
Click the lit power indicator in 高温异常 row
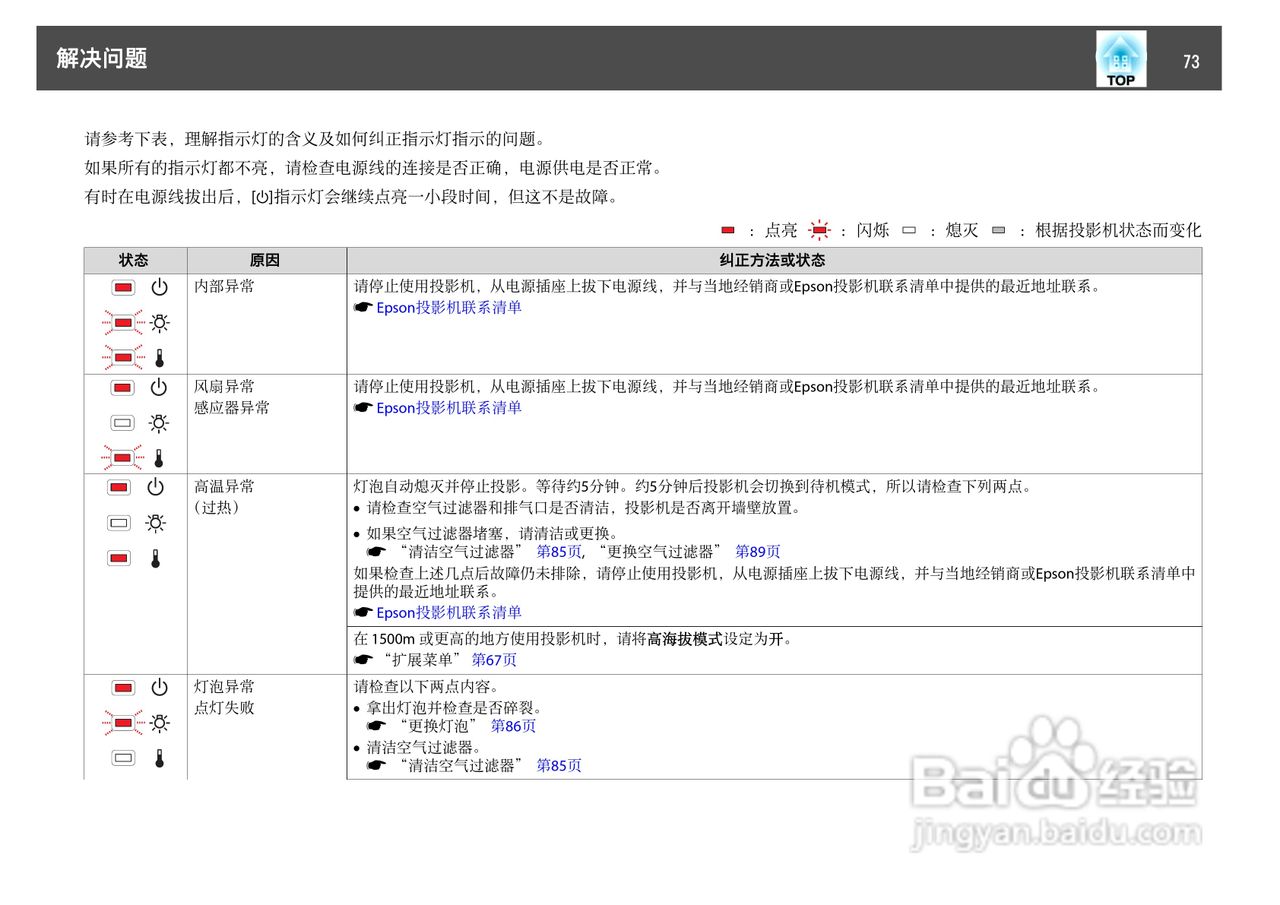pyautogui.click(x=119, y=487)
